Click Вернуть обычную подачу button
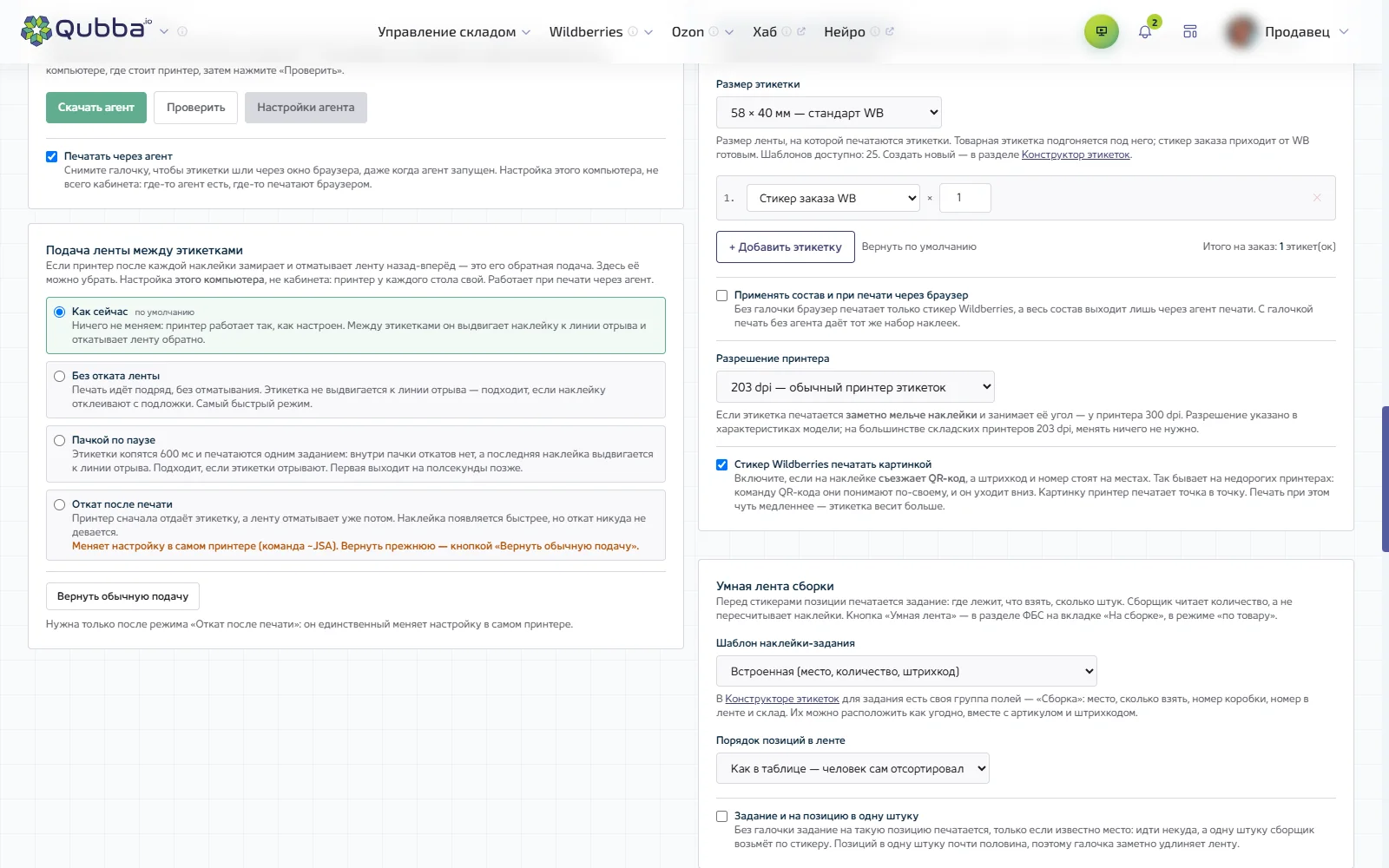Image resolution: width=1389 pixels, height=868 pixels. coord(122,596)
